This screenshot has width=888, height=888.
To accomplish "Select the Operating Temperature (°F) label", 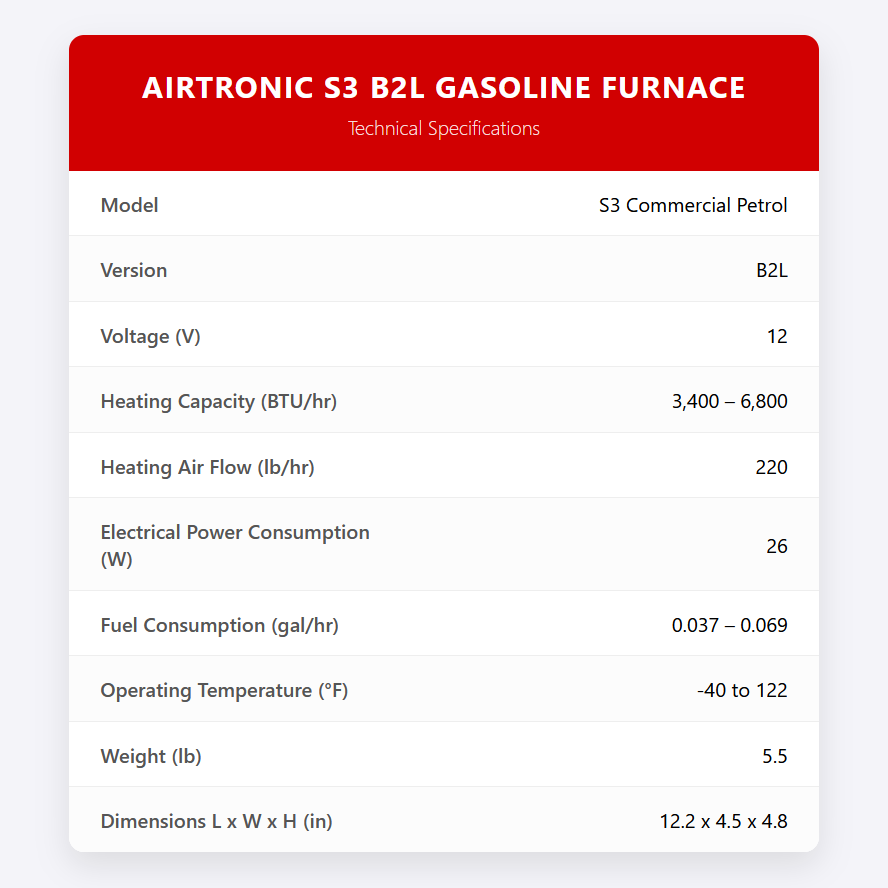I will 224,691.
